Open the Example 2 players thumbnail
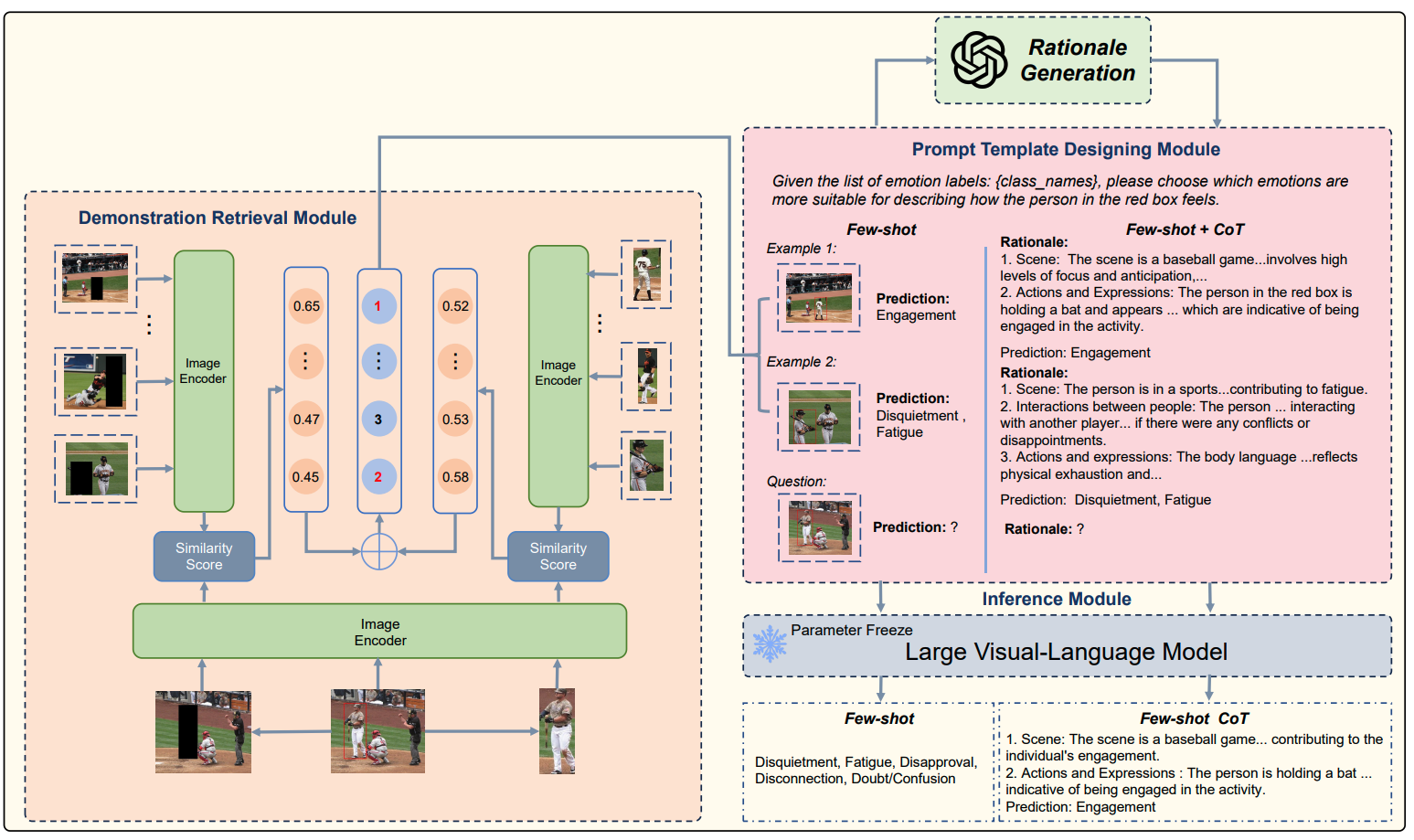 tap(819, 417)
